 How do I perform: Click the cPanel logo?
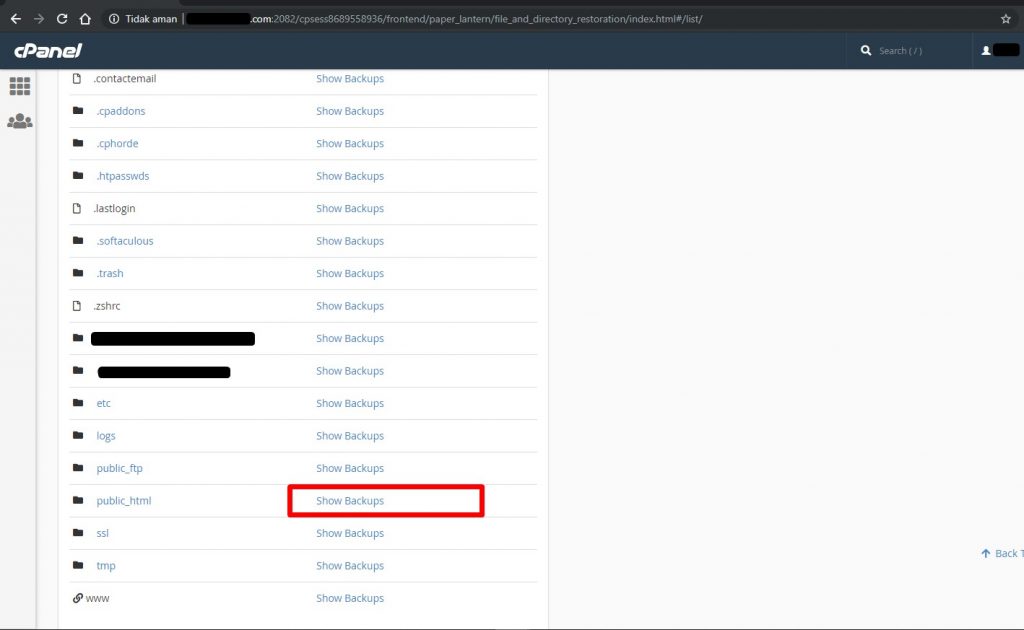(x=48, y=51)
